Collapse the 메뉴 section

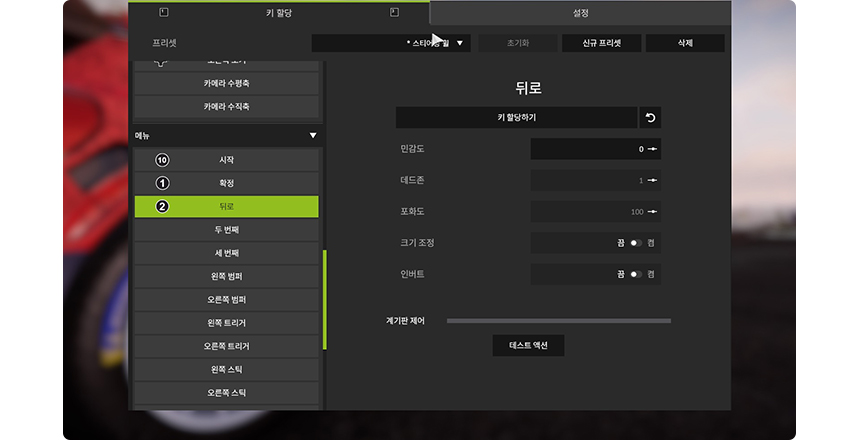tap(312, 135)
